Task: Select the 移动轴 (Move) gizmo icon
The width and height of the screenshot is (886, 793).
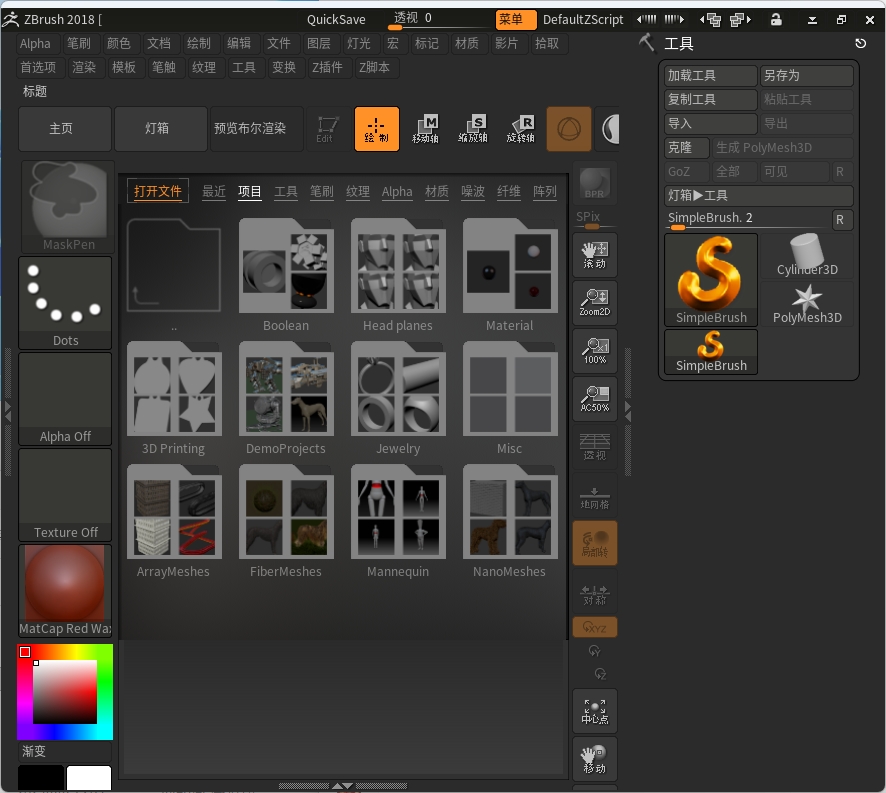Action: click(425, 128)
